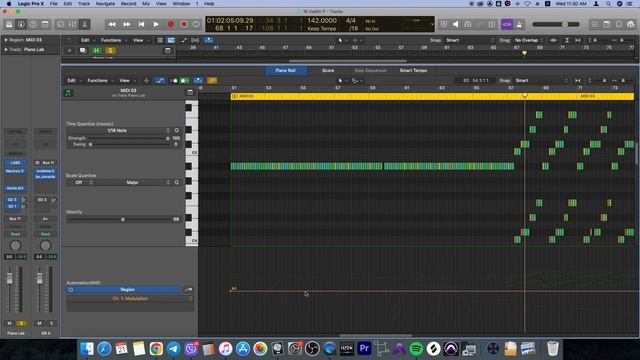Screen dimensions: 640x360
Task: Open the File menu in menu bar
Action: [x=53, y=4]
